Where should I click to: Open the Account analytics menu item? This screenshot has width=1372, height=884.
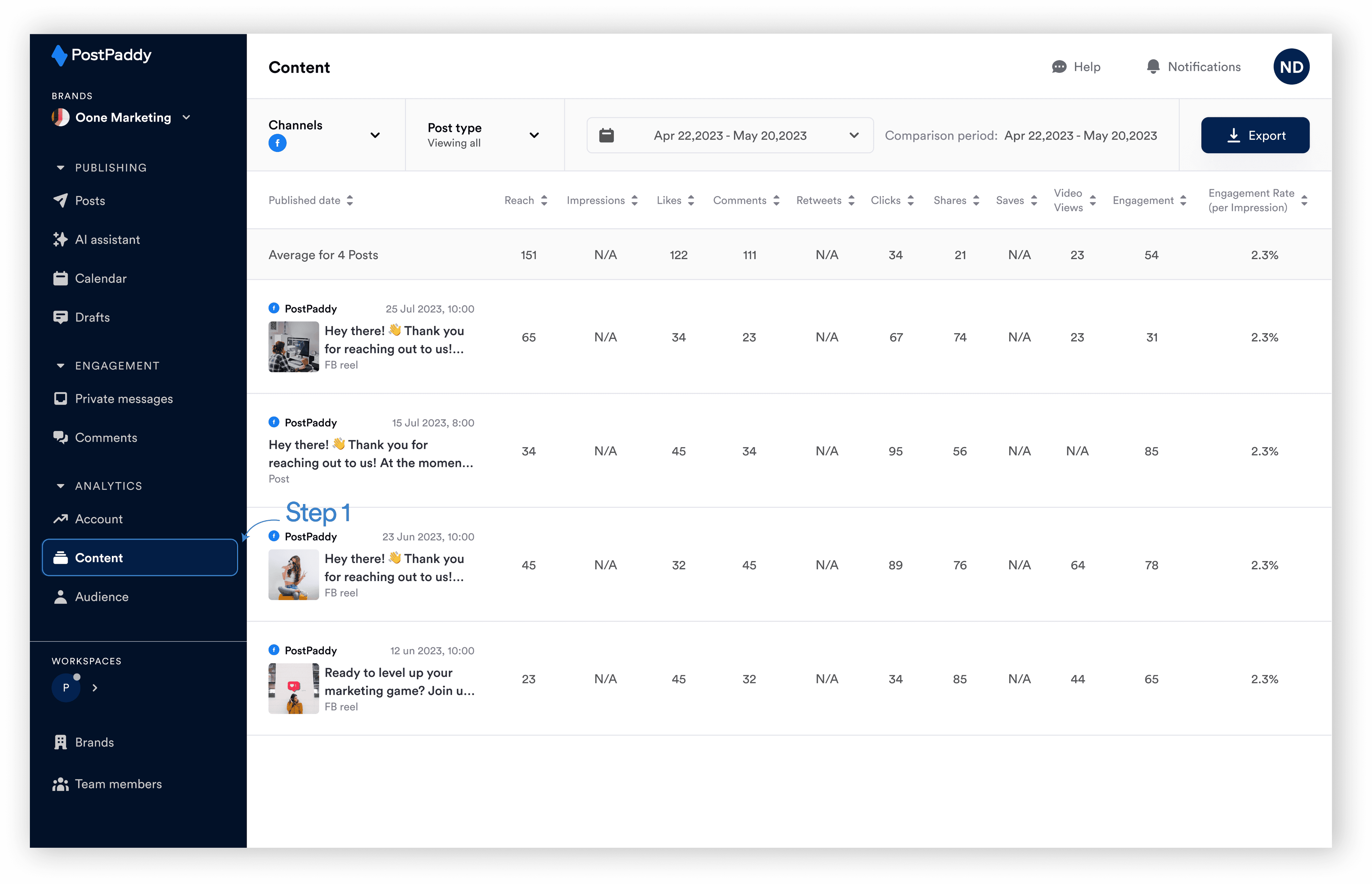click(99, 519)
